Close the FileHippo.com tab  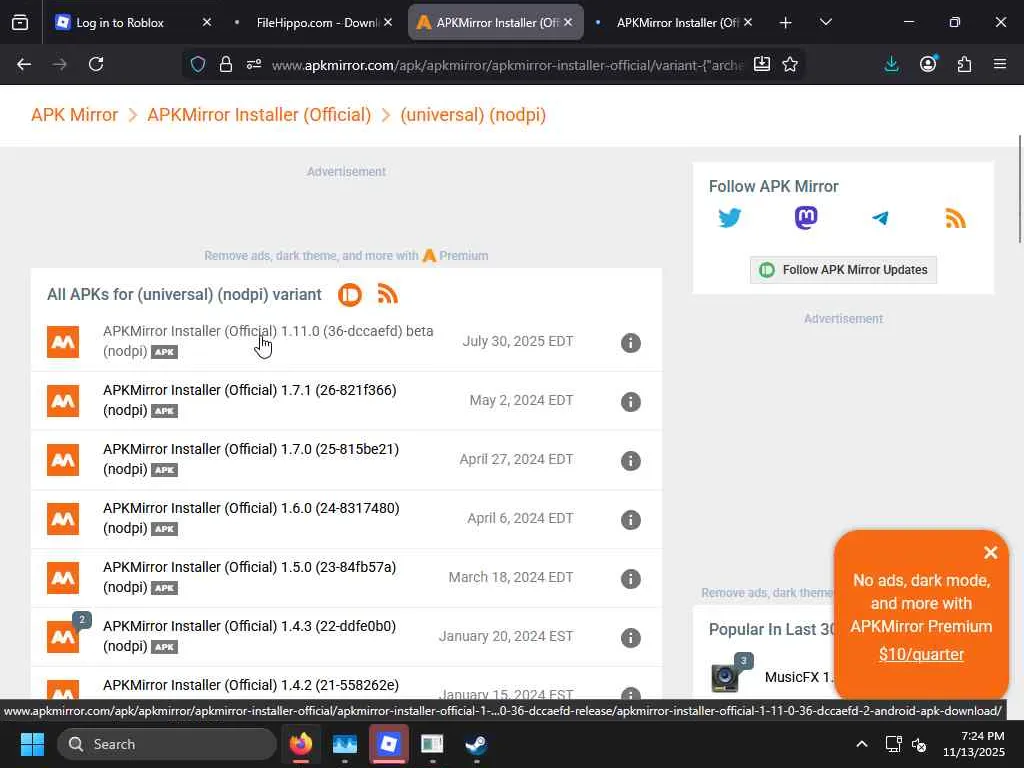[388, 22]
